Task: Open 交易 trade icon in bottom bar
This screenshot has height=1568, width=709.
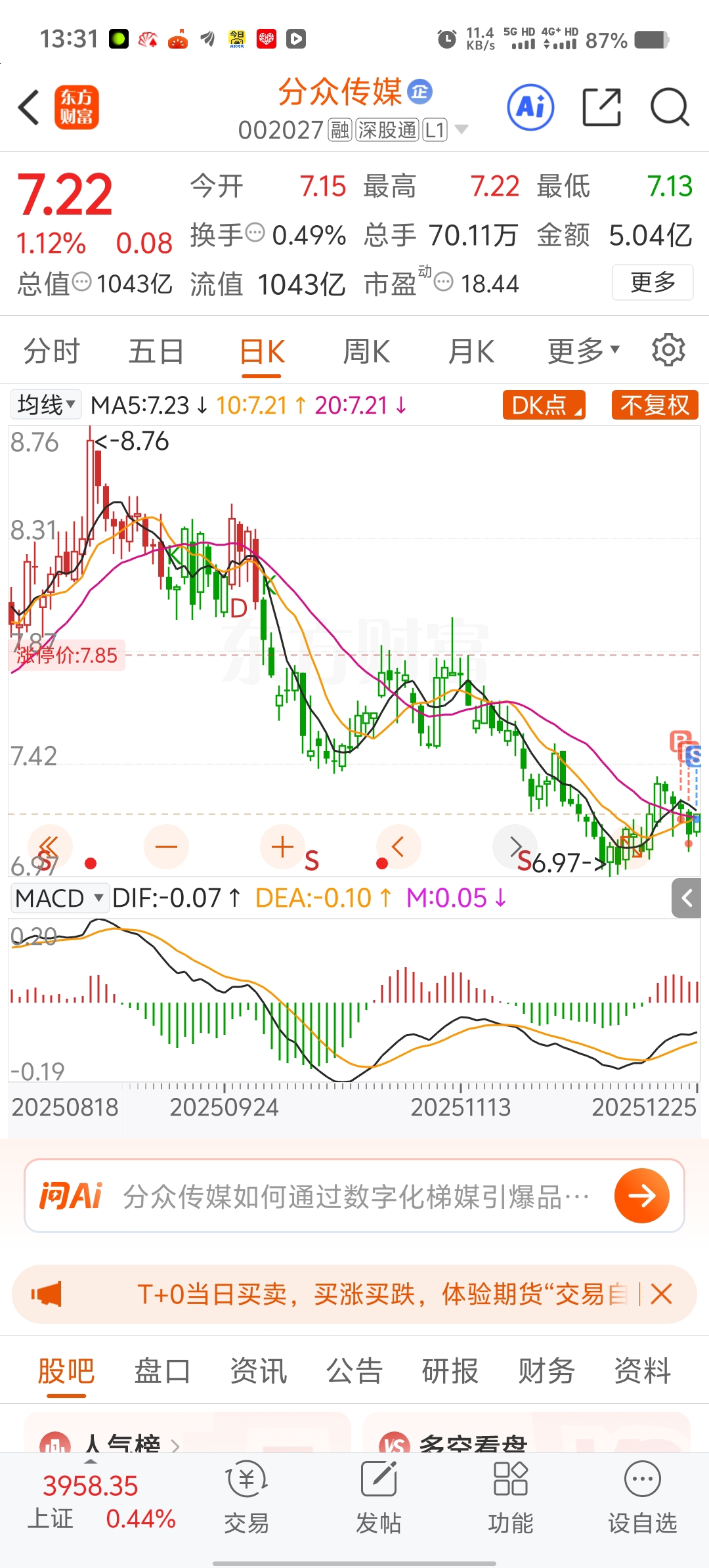Action: click(x=246, y=1498)
